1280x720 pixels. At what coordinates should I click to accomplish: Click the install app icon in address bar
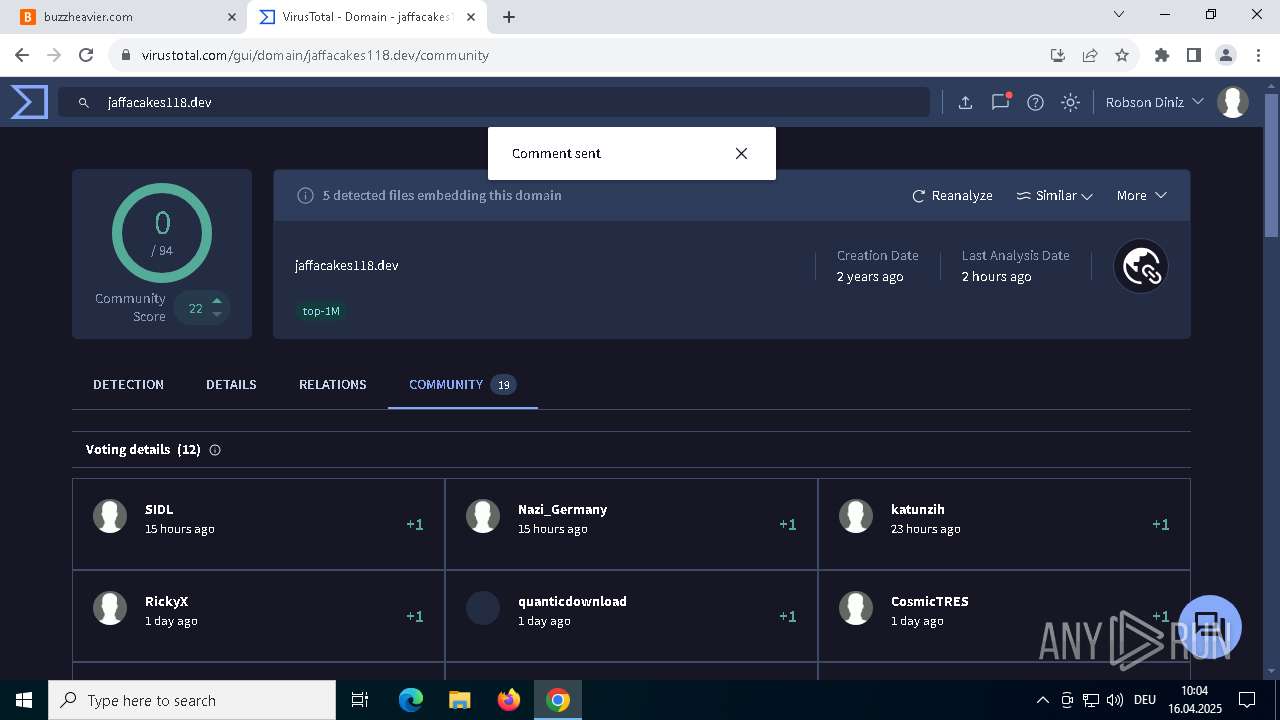coord(1058,55)
